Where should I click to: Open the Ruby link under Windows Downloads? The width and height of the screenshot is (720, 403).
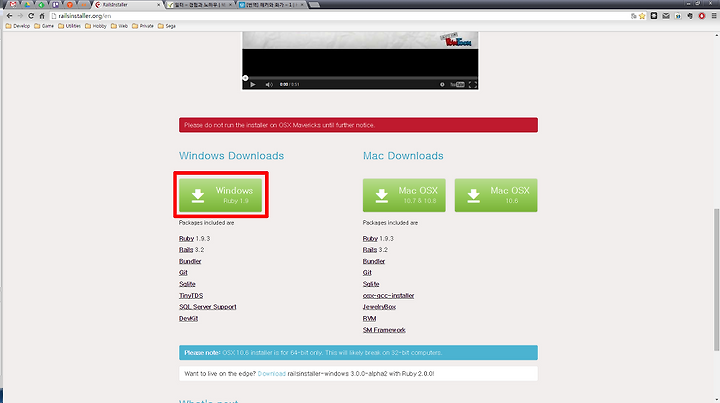(186, 239)
